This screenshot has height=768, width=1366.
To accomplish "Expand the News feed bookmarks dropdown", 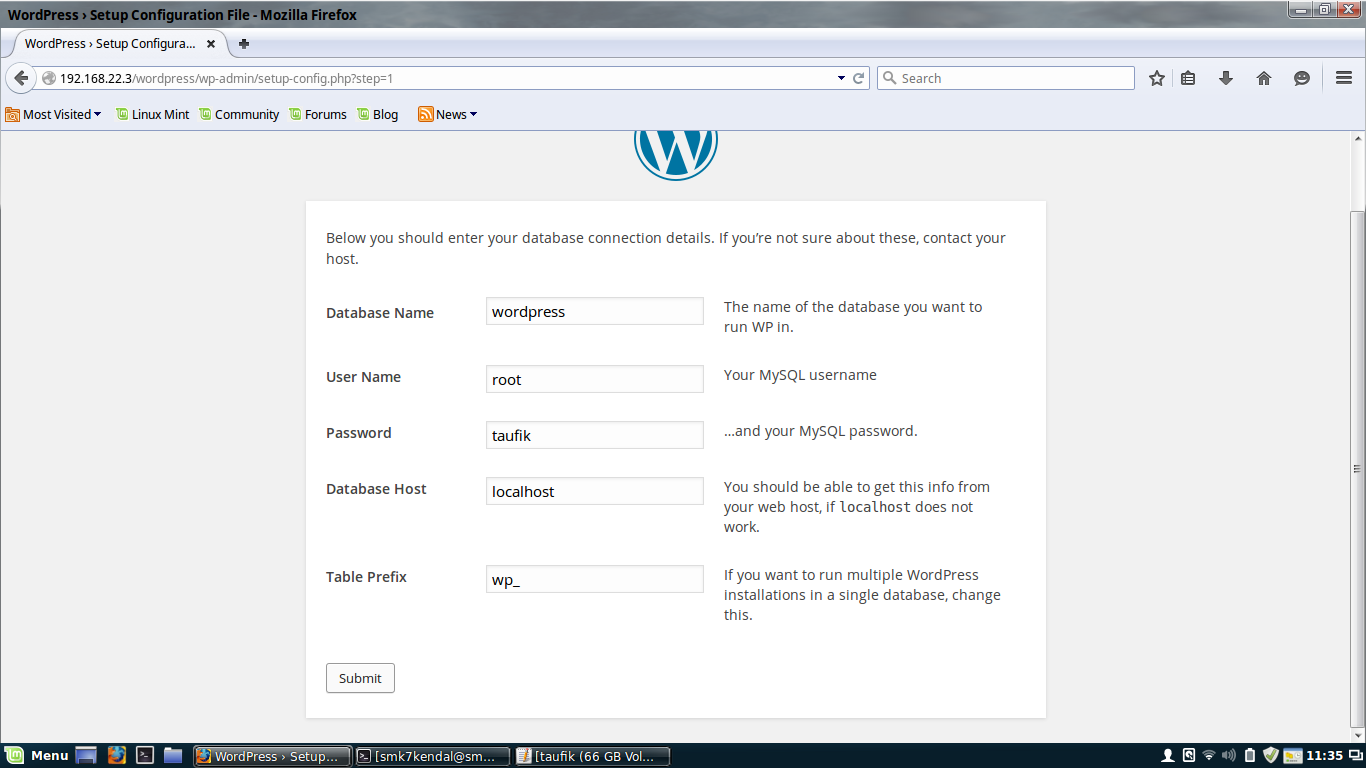I will 448,114.
